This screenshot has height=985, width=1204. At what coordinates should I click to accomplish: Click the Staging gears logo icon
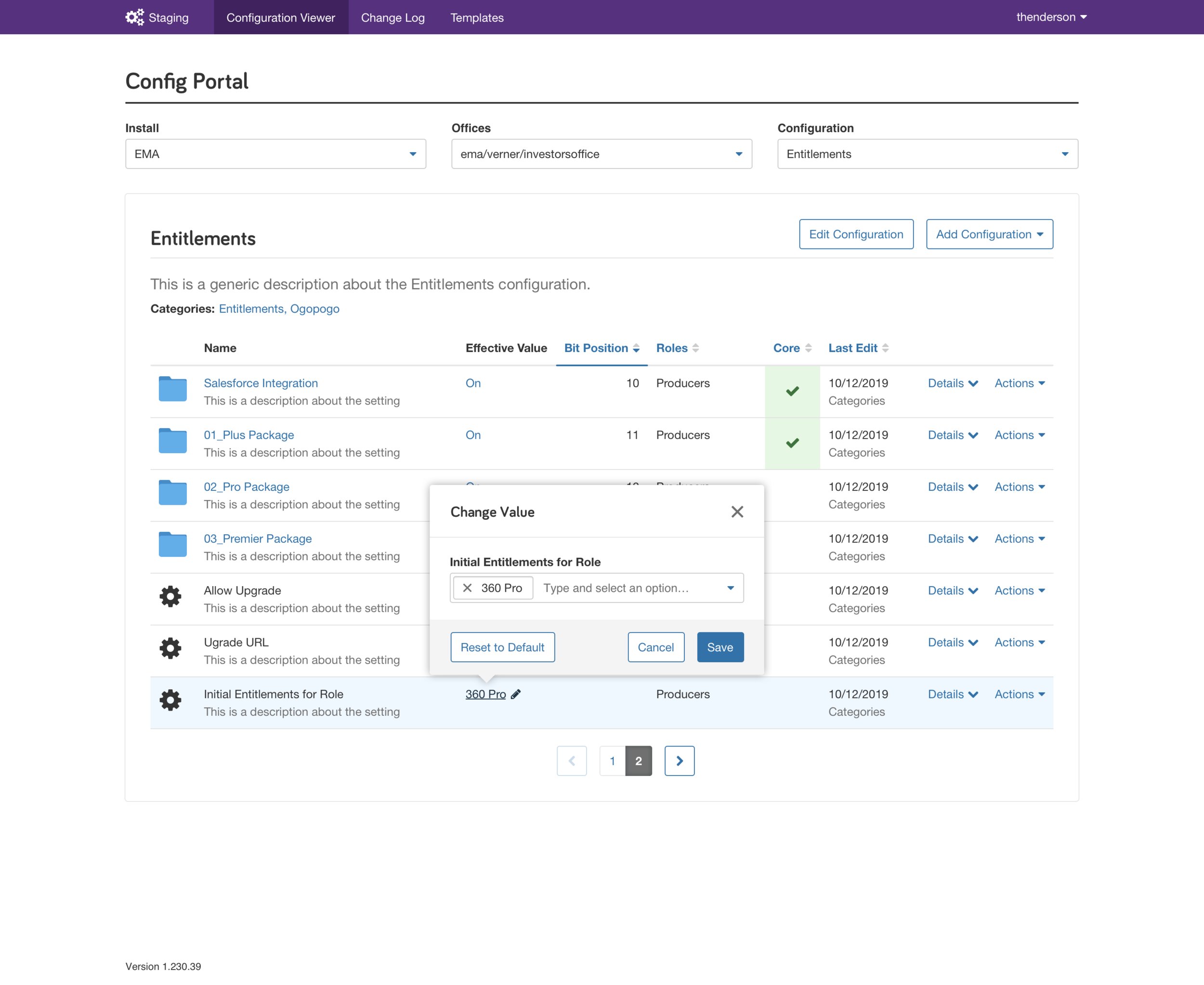(134, 17)
